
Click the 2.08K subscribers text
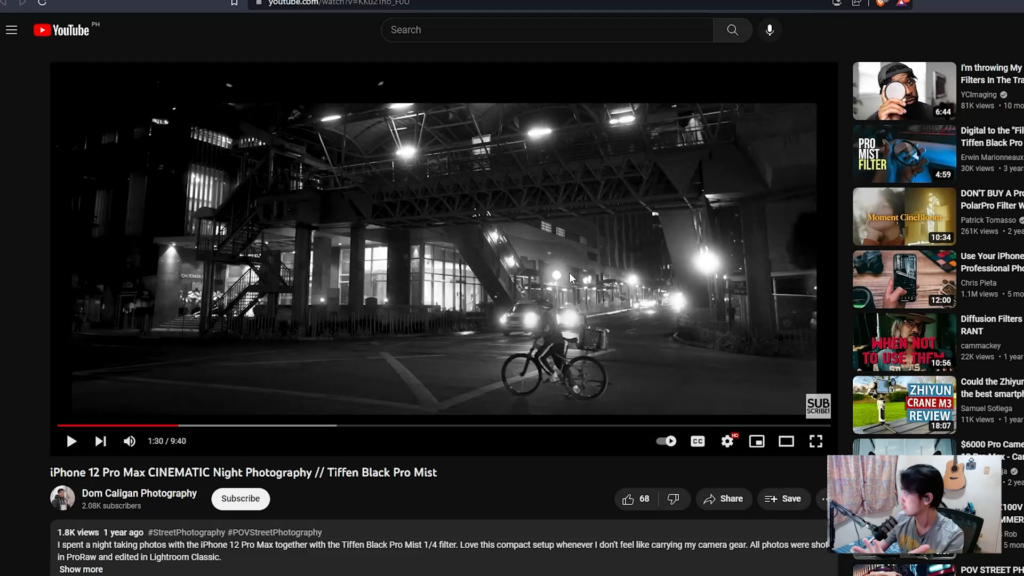coord(111,506)
